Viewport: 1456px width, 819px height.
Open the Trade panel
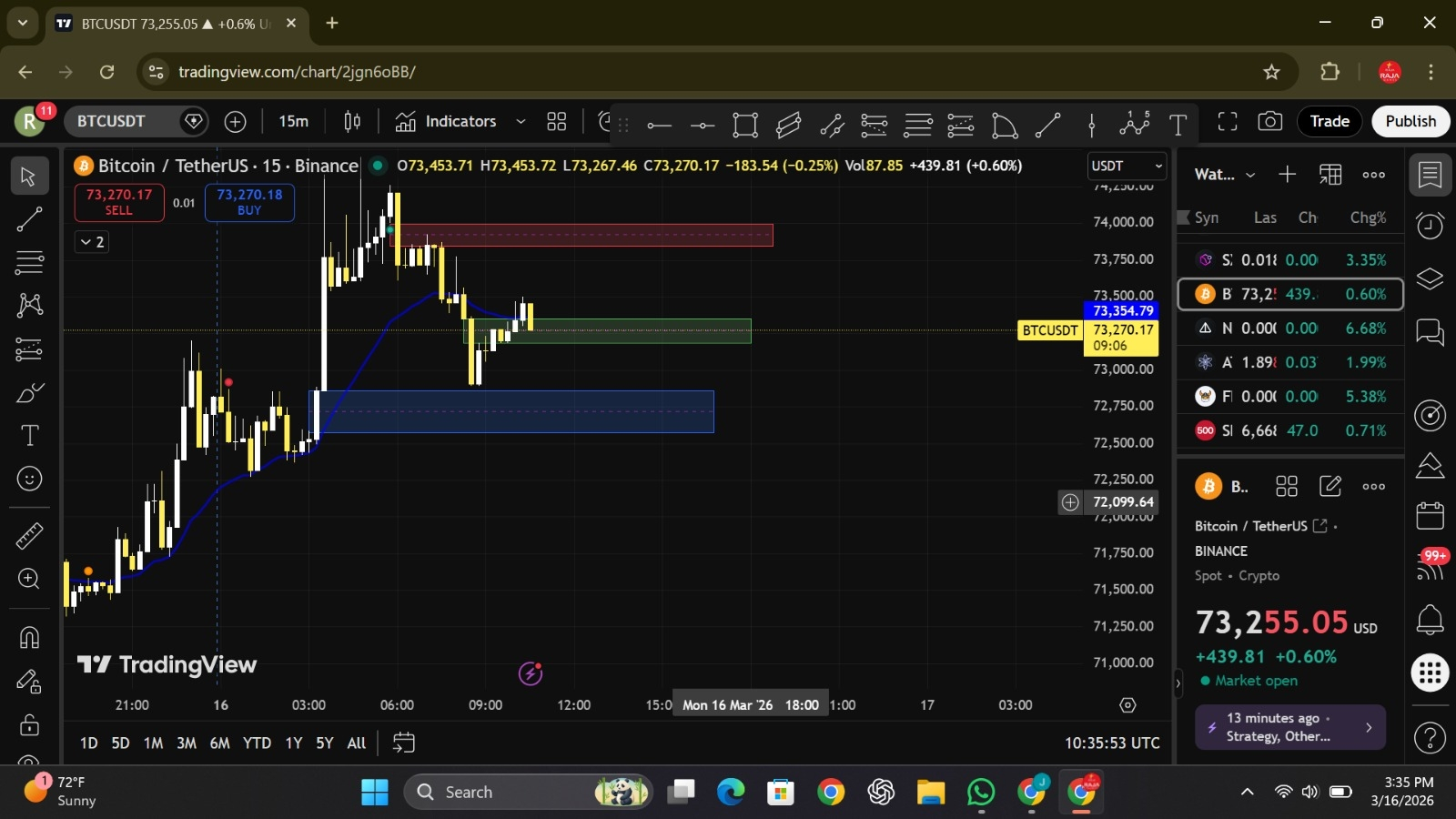coord(1330,121)
